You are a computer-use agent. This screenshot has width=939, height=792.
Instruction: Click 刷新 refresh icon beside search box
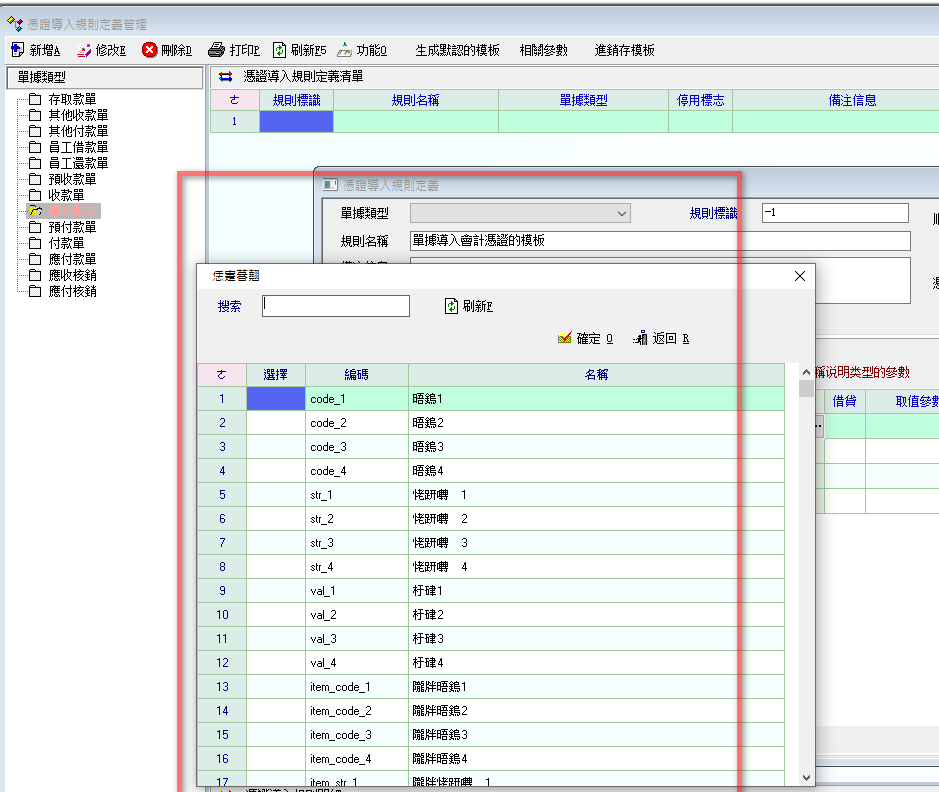point(452,306)
